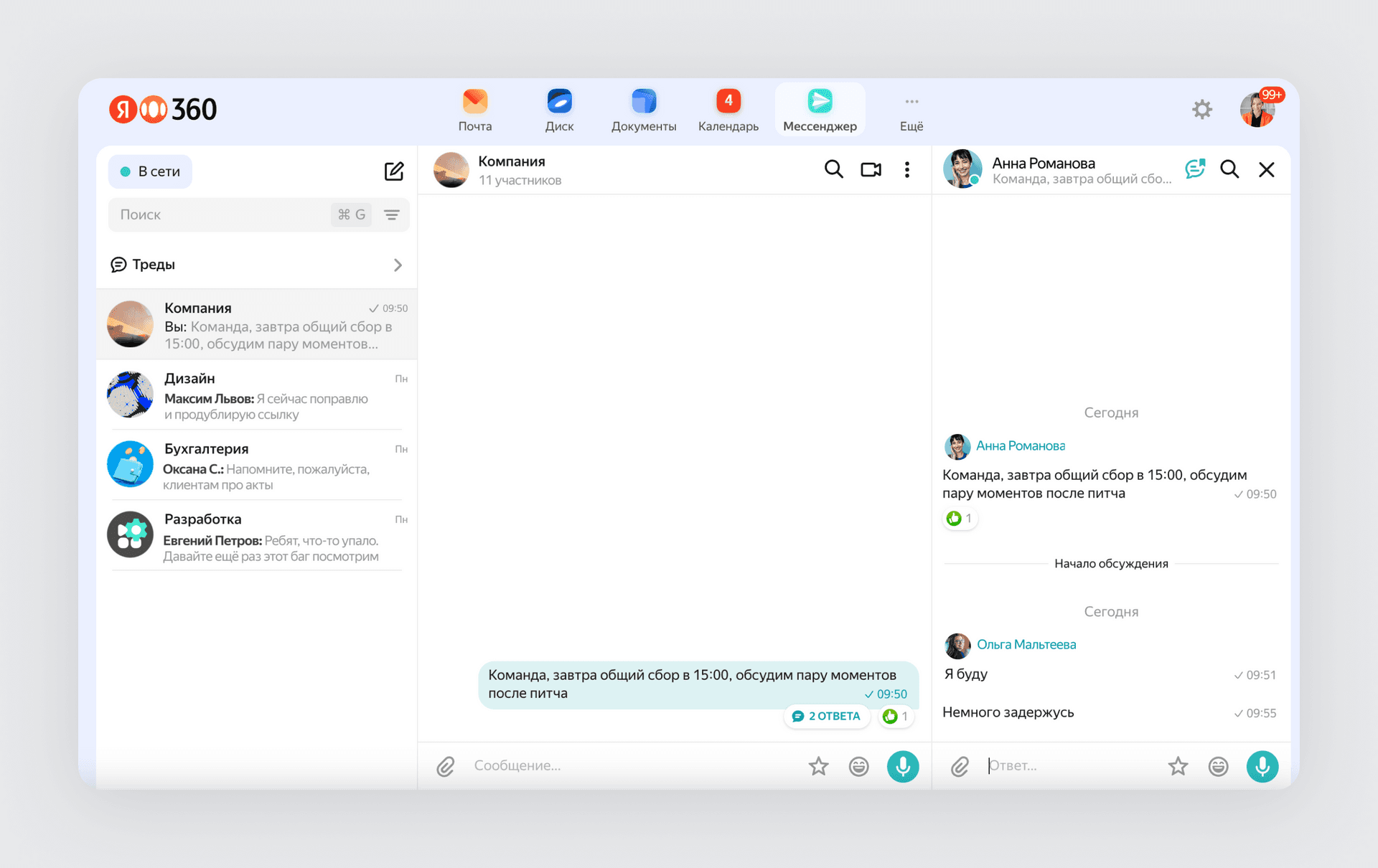This screenshot has width=1378, height=868.
Task: Open the В сети status selector
Action: [150, 171]
